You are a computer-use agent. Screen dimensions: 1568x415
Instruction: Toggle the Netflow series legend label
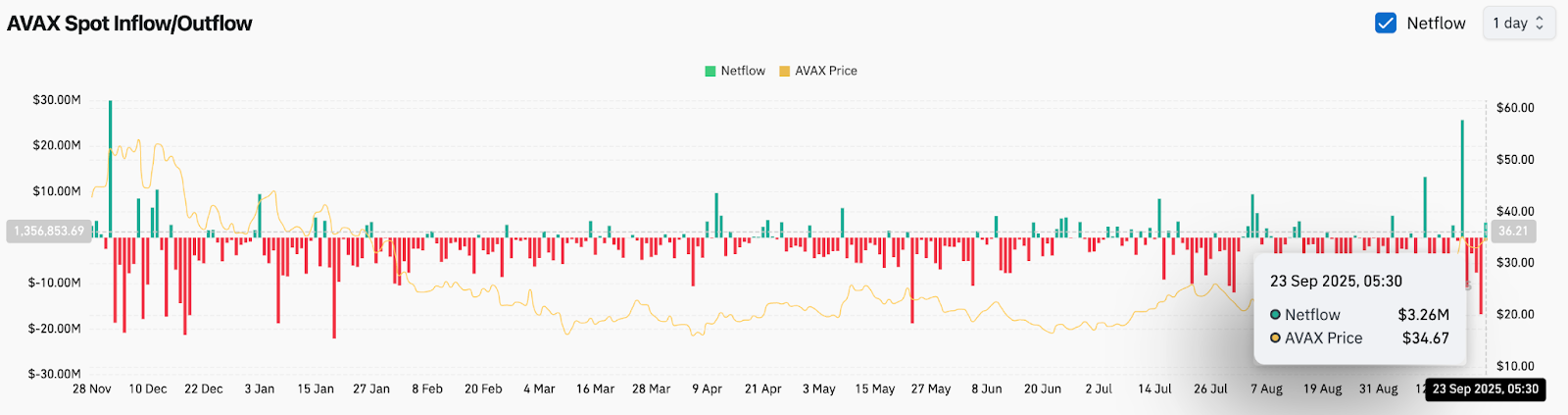(x=743, y=71)
